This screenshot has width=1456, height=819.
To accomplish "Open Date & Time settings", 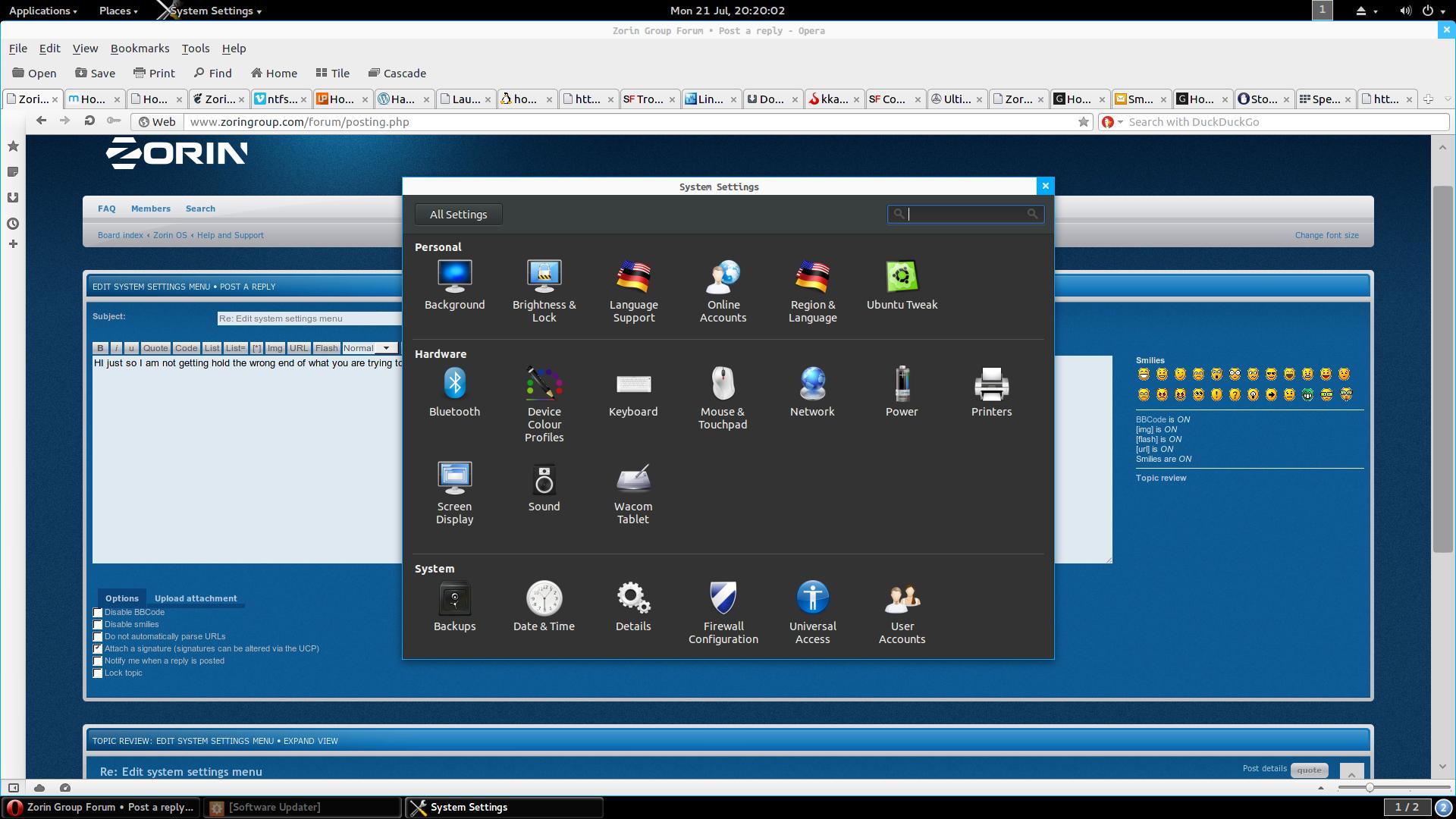I will click(x=544, y=607).
